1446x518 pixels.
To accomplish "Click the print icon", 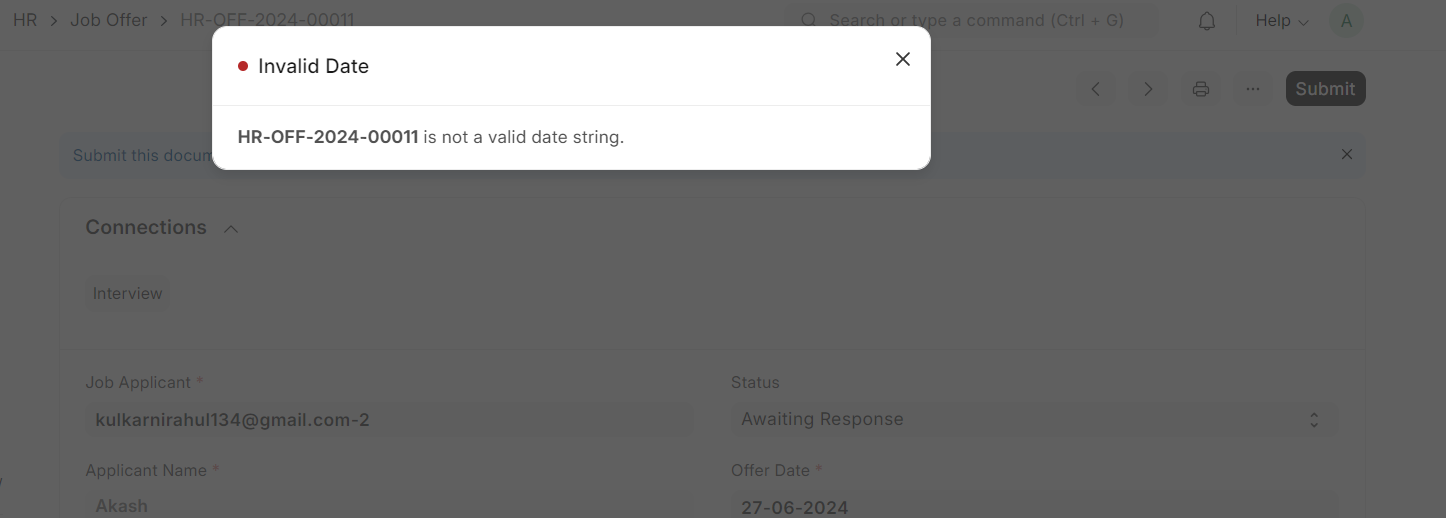I will point(1201,89).
